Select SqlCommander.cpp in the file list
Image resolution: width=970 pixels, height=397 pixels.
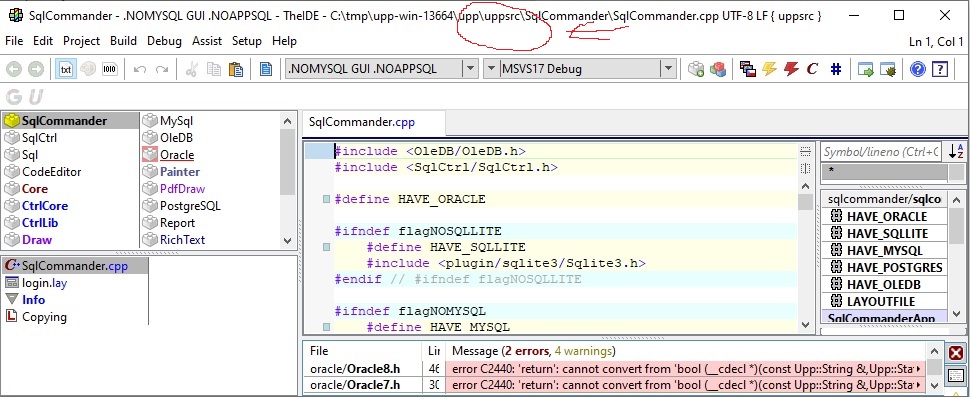(x=75, y=266)
